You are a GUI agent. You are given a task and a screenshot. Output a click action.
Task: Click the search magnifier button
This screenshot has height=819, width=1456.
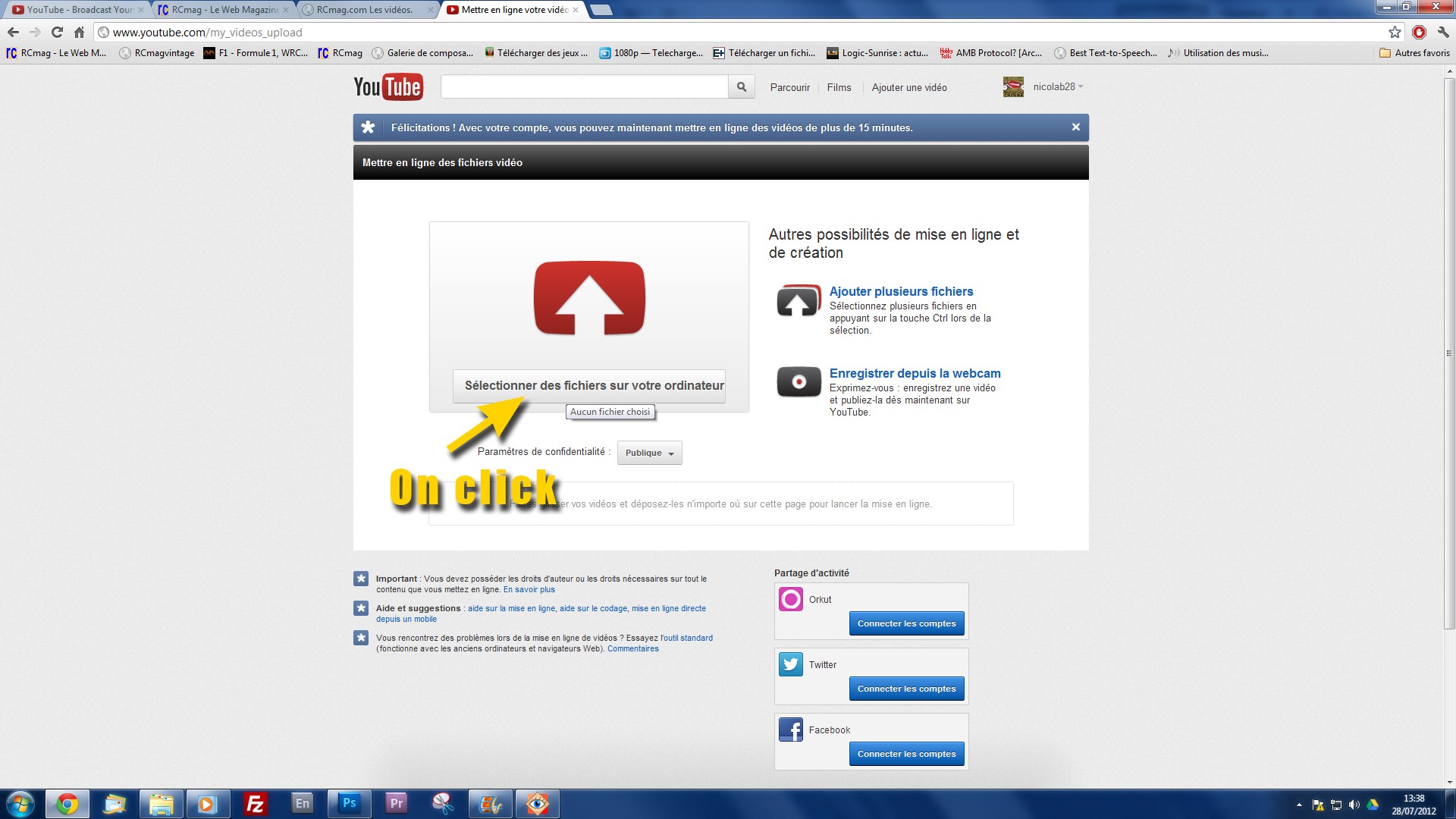(741, 87)
